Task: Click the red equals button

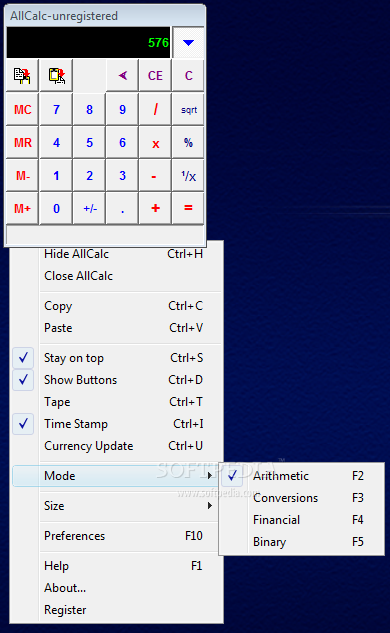Action: pyautogui.click(x=188, y=209)
